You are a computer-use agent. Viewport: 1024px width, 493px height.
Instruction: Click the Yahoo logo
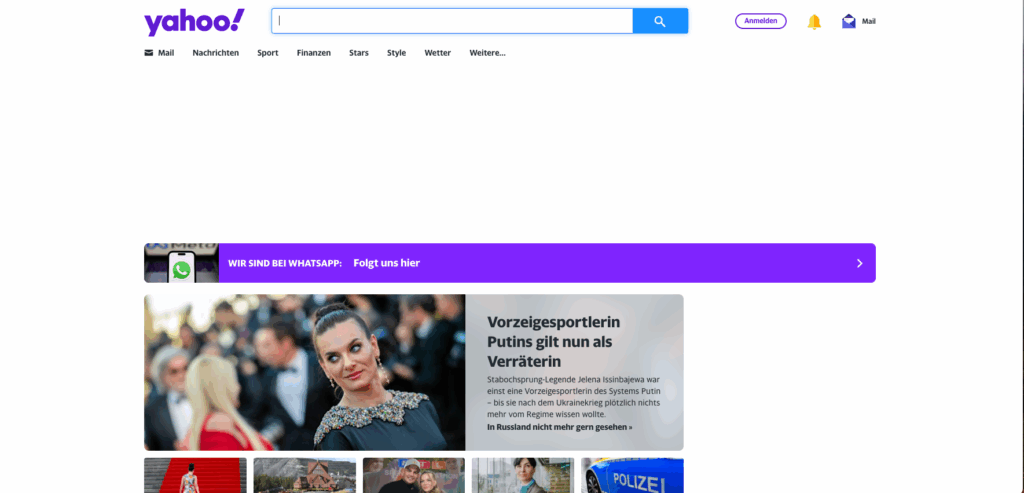click(x=194, y=22)
